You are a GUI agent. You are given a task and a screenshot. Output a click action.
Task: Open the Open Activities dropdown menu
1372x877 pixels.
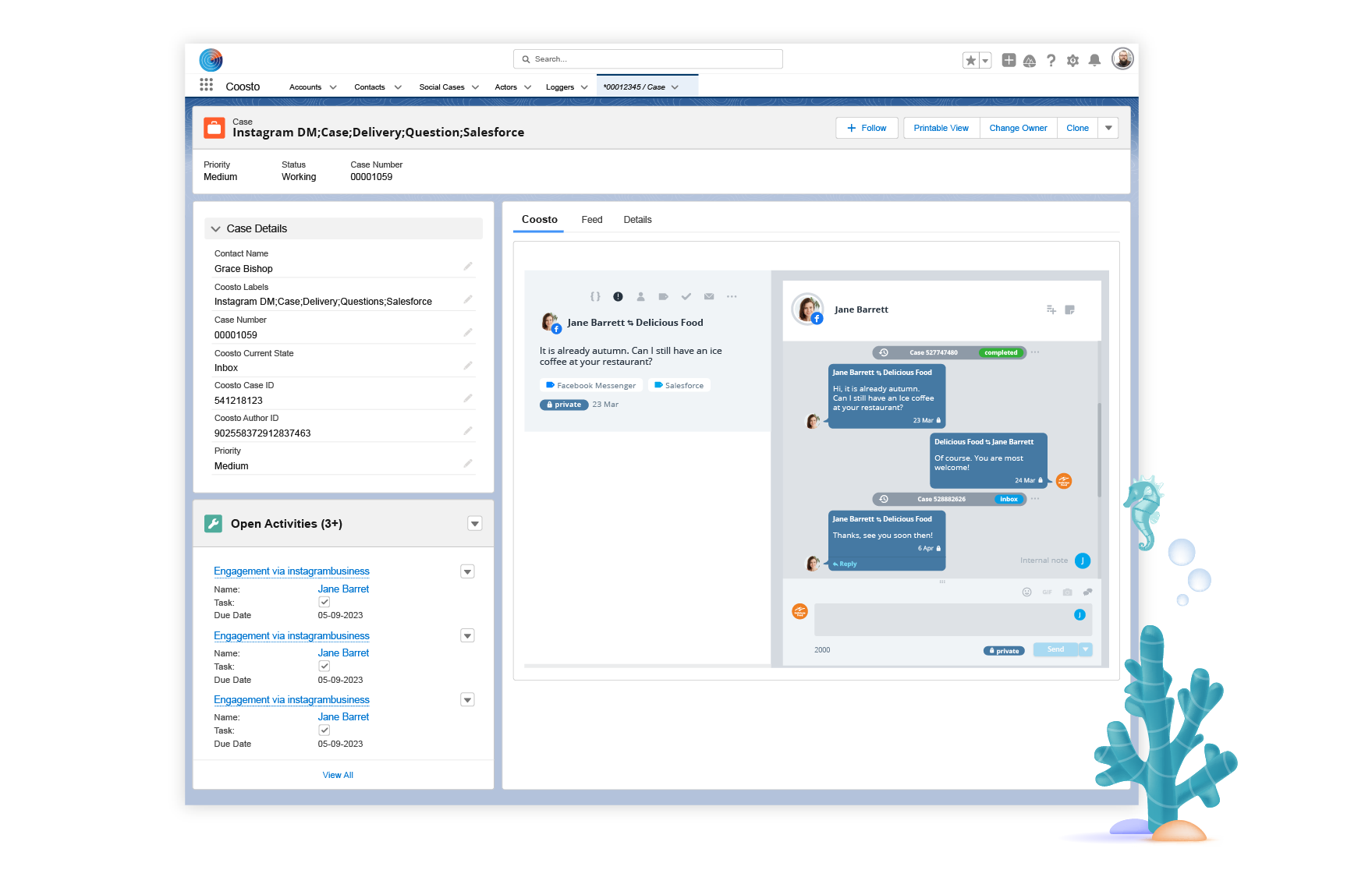[474, 524]
